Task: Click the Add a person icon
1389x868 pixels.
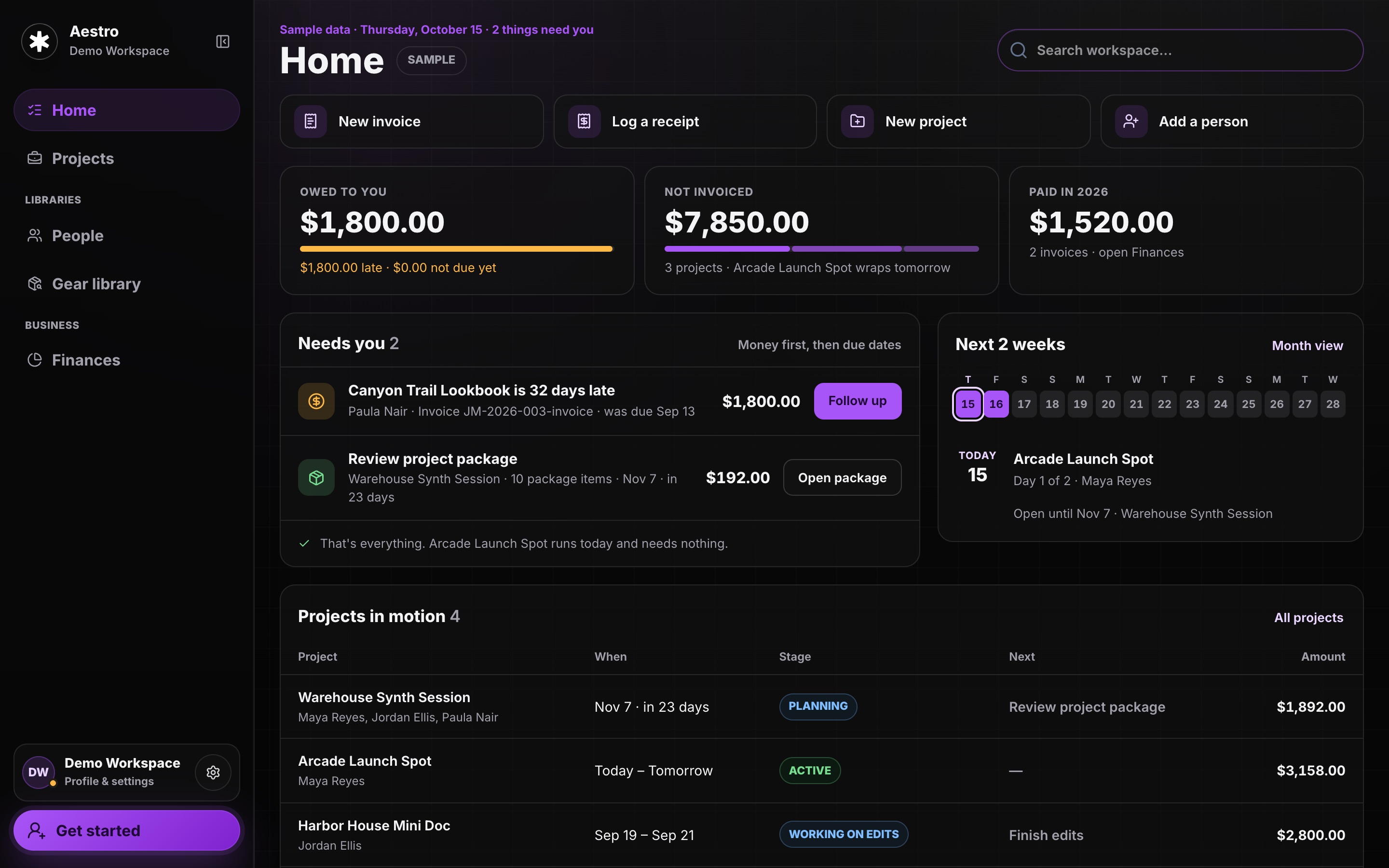Action: coord(1131,121)
